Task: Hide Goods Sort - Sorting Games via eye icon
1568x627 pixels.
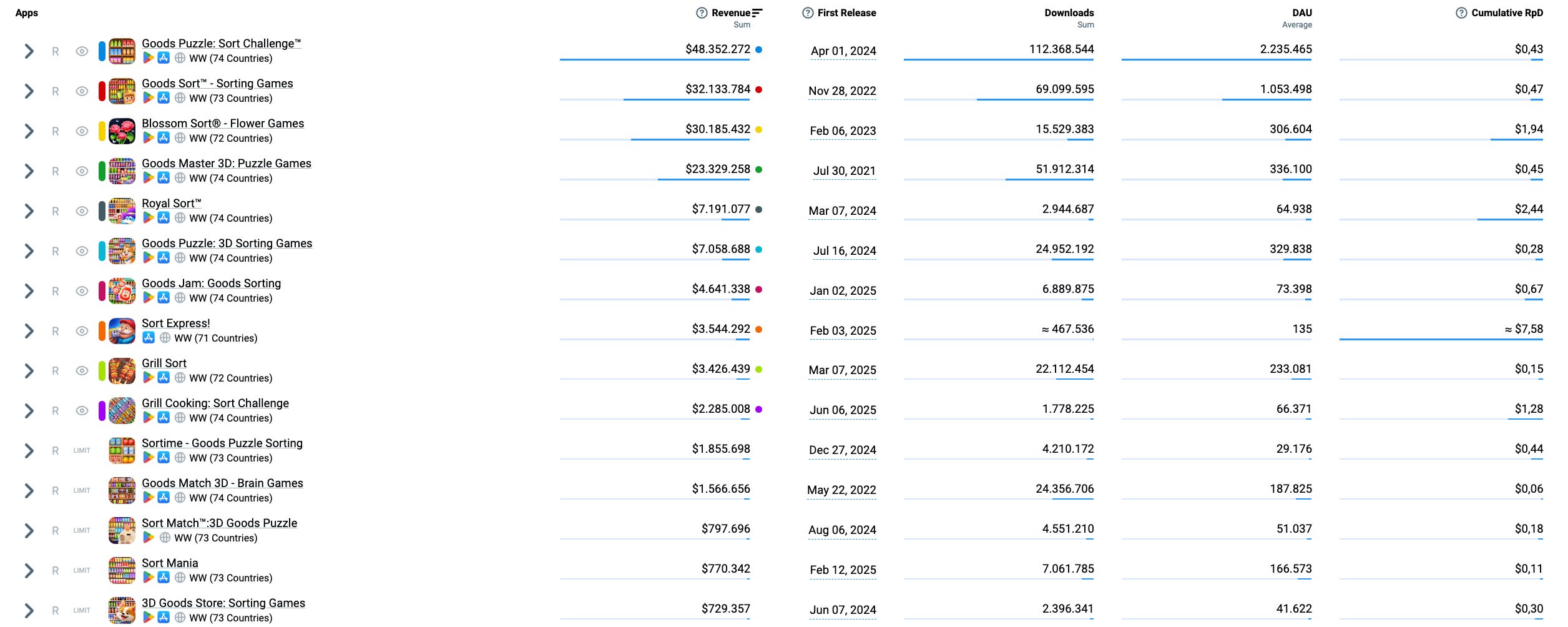Action: pos(82,91)
